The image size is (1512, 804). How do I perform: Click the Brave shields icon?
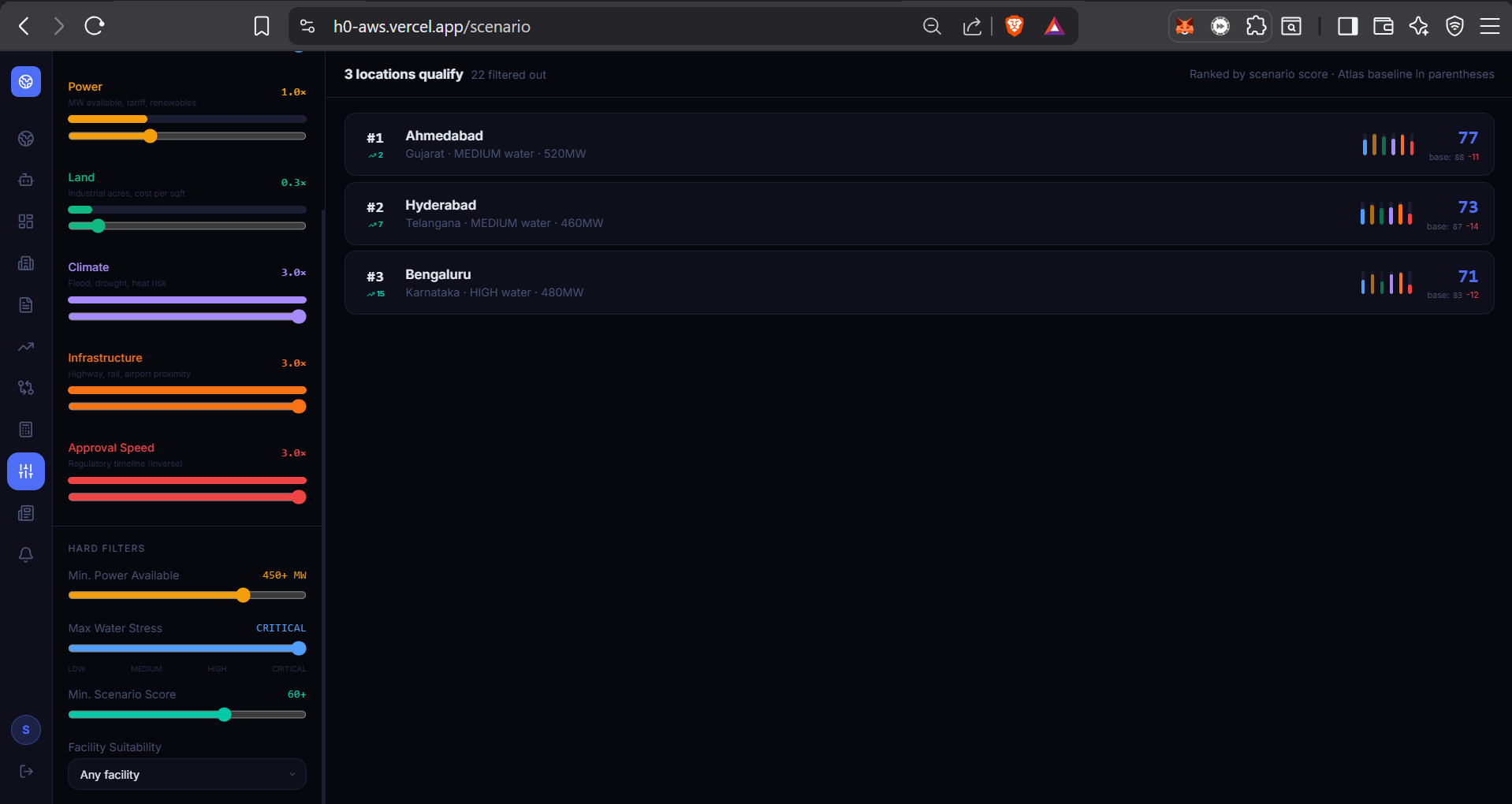[x=1015, y=26]
